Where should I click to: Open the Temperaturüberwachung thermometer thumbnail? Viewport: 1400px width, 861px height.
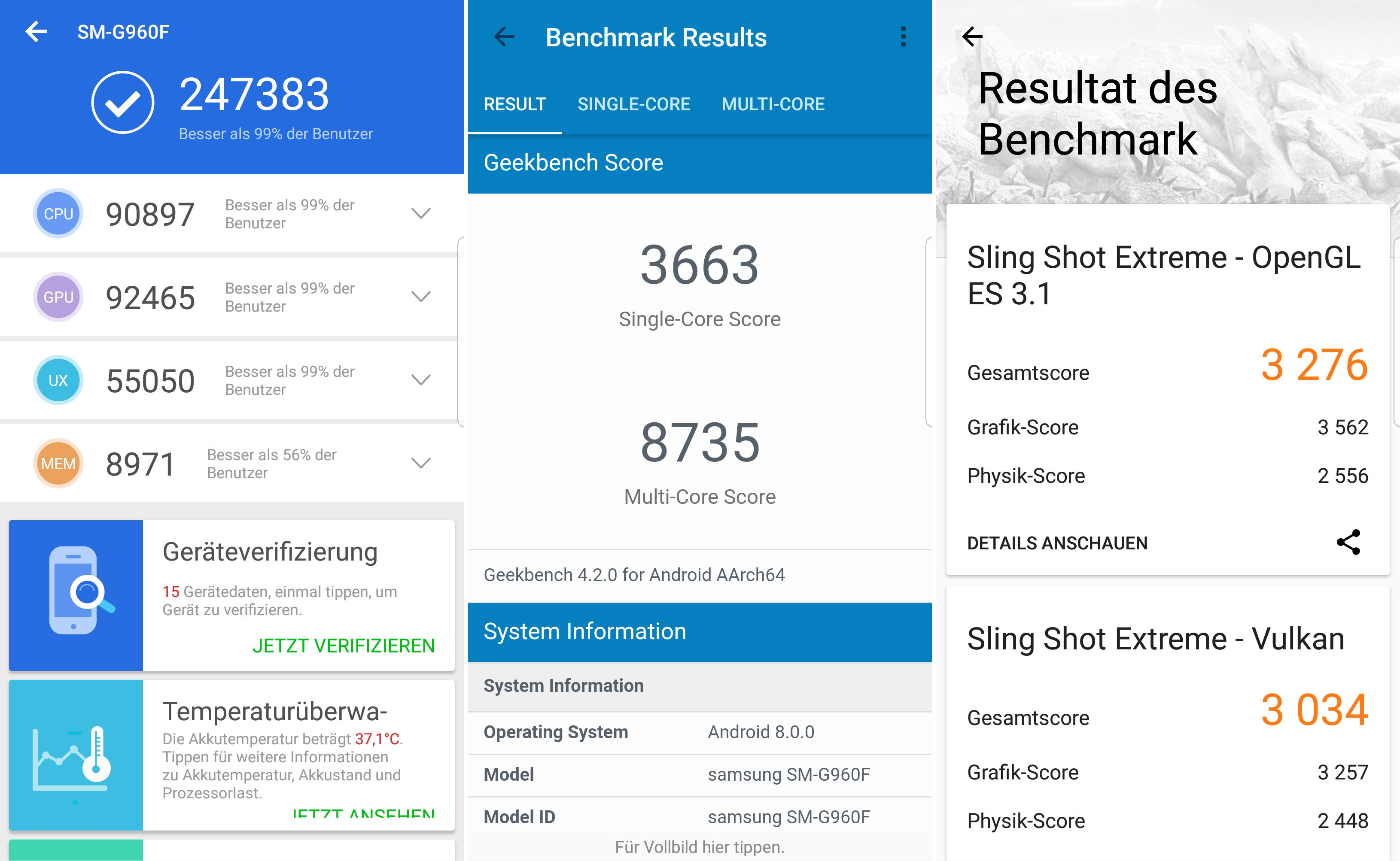tap(76, 755)
